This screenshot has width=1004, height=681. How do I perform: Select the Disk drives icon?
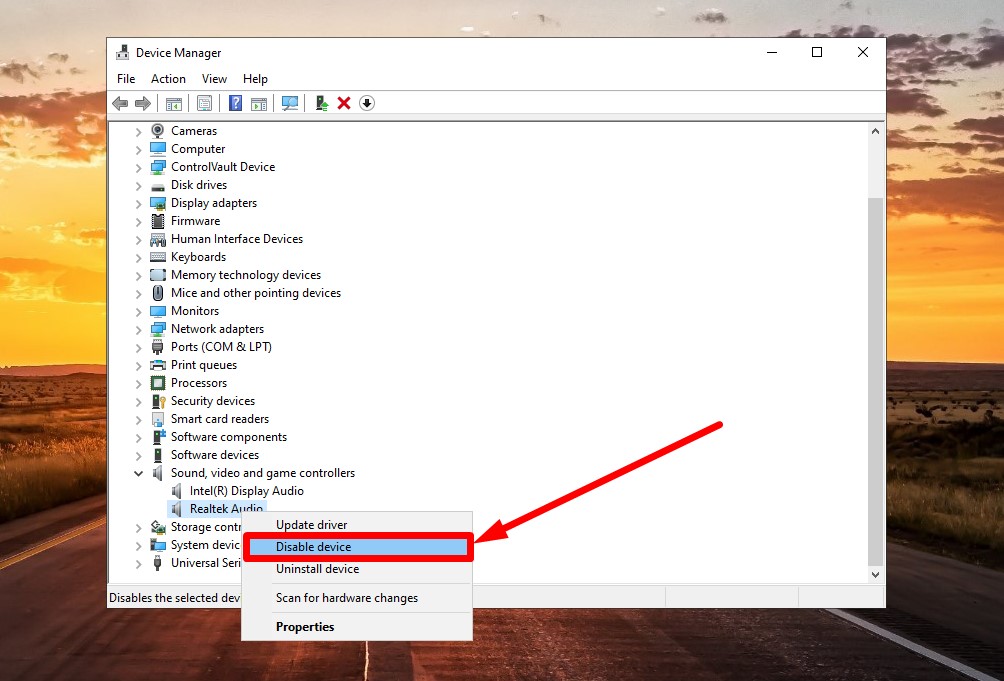point(158,186)
